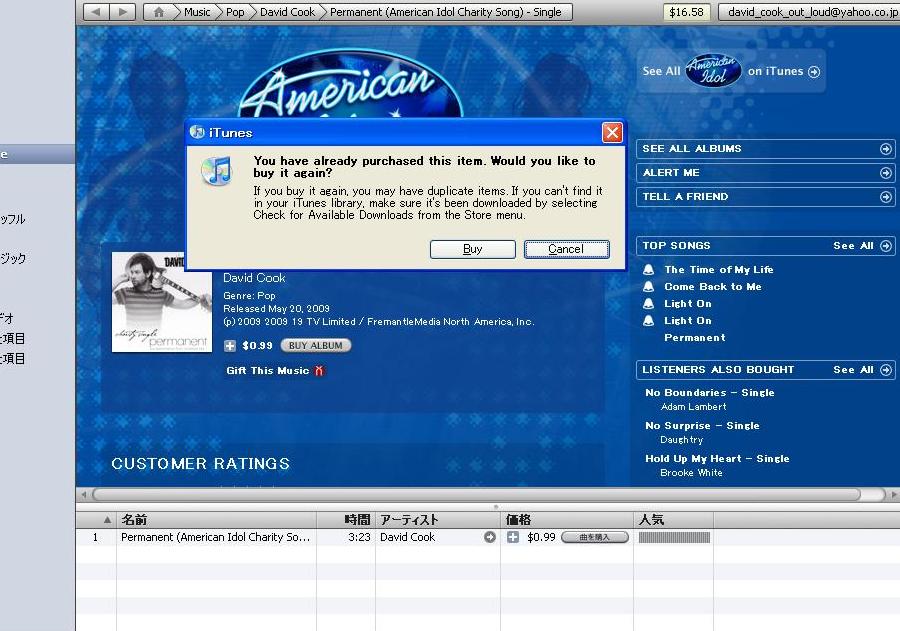Image resolution: width=900 pixels, height=631 pixels.
Task: Click the popularity bar in the track row
Action: coord(674,537)
